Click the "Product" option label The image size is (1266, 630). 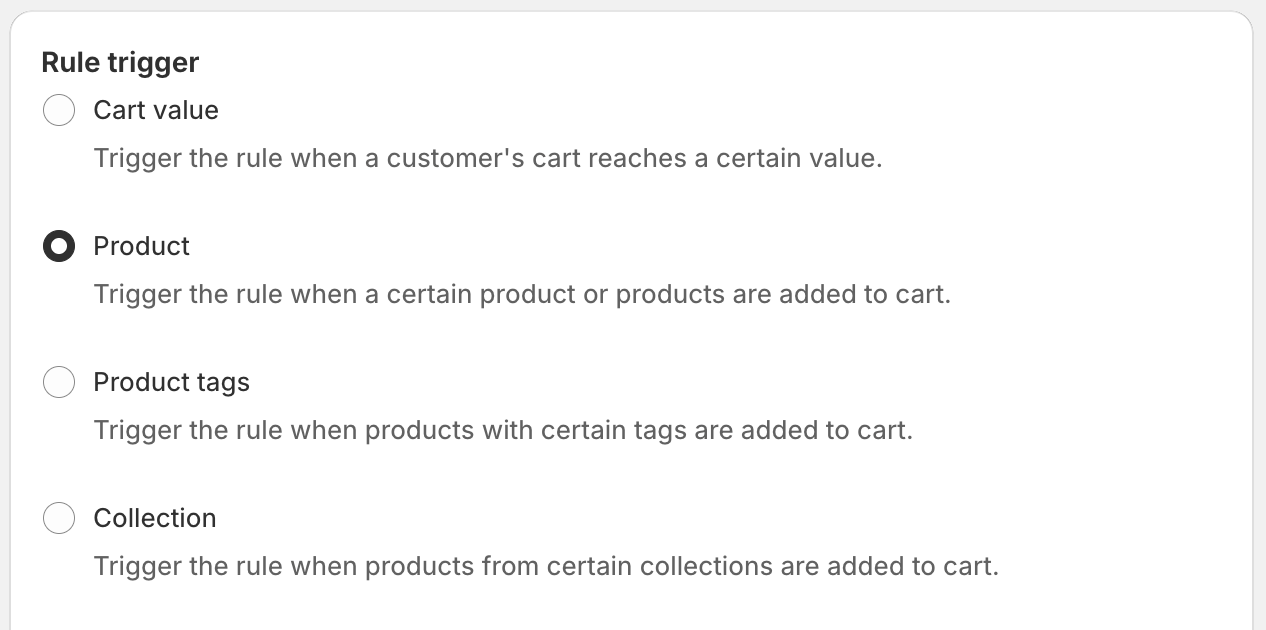click(141, 246)
